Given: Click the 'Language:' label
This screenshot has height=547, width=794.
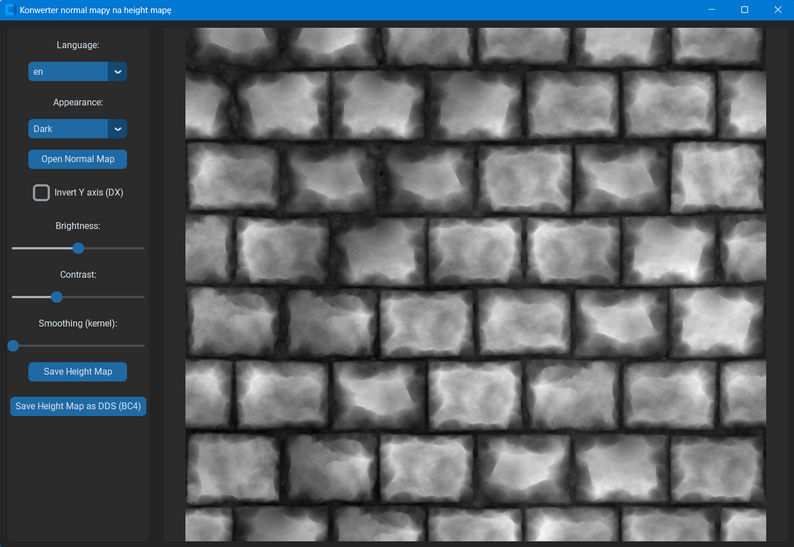Looking at the screenshot, I should [77, 45].
